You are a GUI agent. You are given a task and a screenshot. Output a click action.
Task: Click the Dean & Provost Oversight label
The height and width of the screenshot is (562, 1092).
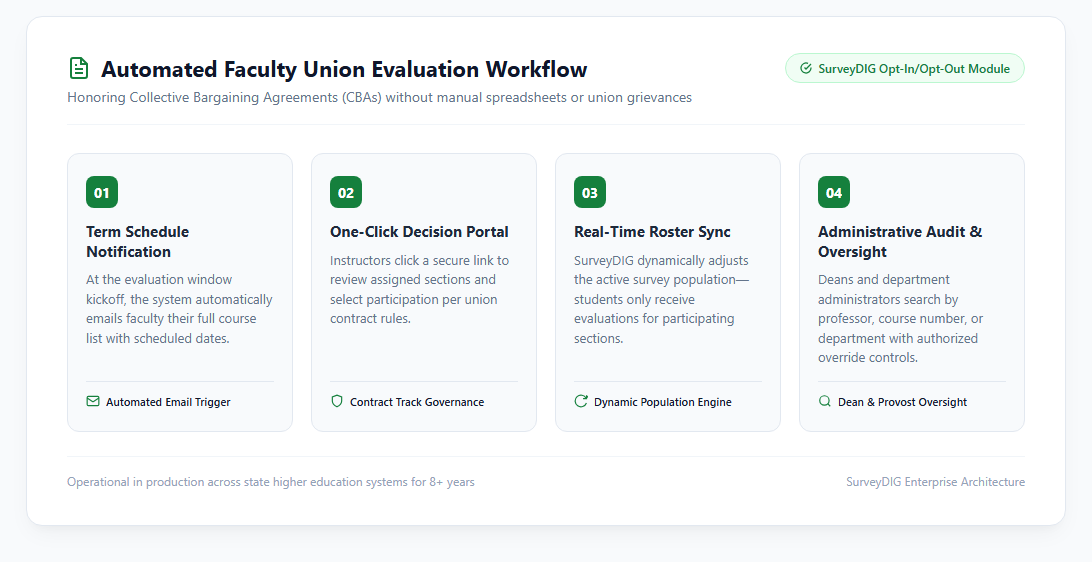(x=903, y=402)
